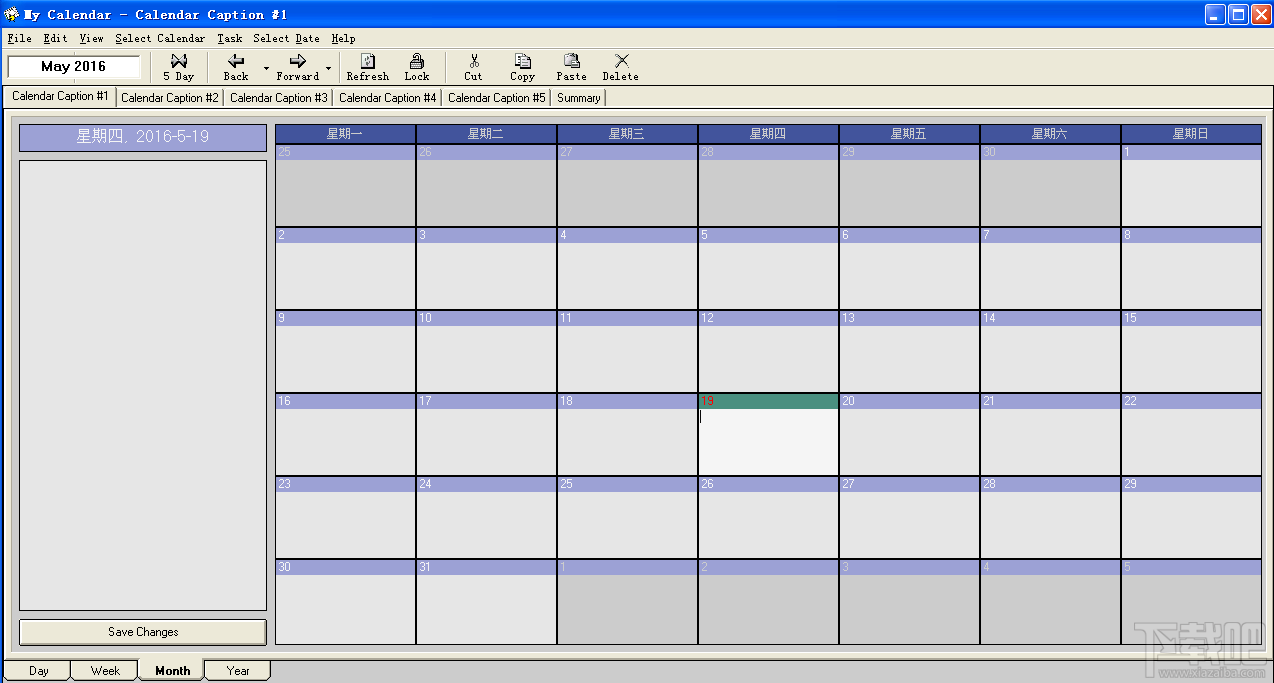Switch to the Year view tab
The image size is (1274, 683).
(238, 671)
